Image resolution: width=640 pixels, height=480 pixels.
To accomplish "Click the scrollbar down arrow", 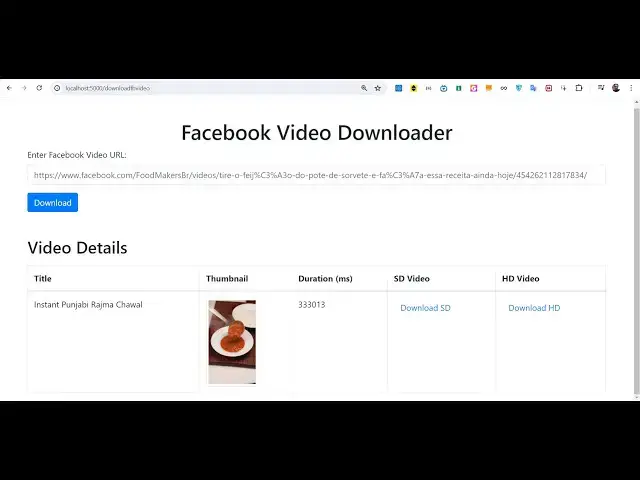I will [x=636, y=397].
